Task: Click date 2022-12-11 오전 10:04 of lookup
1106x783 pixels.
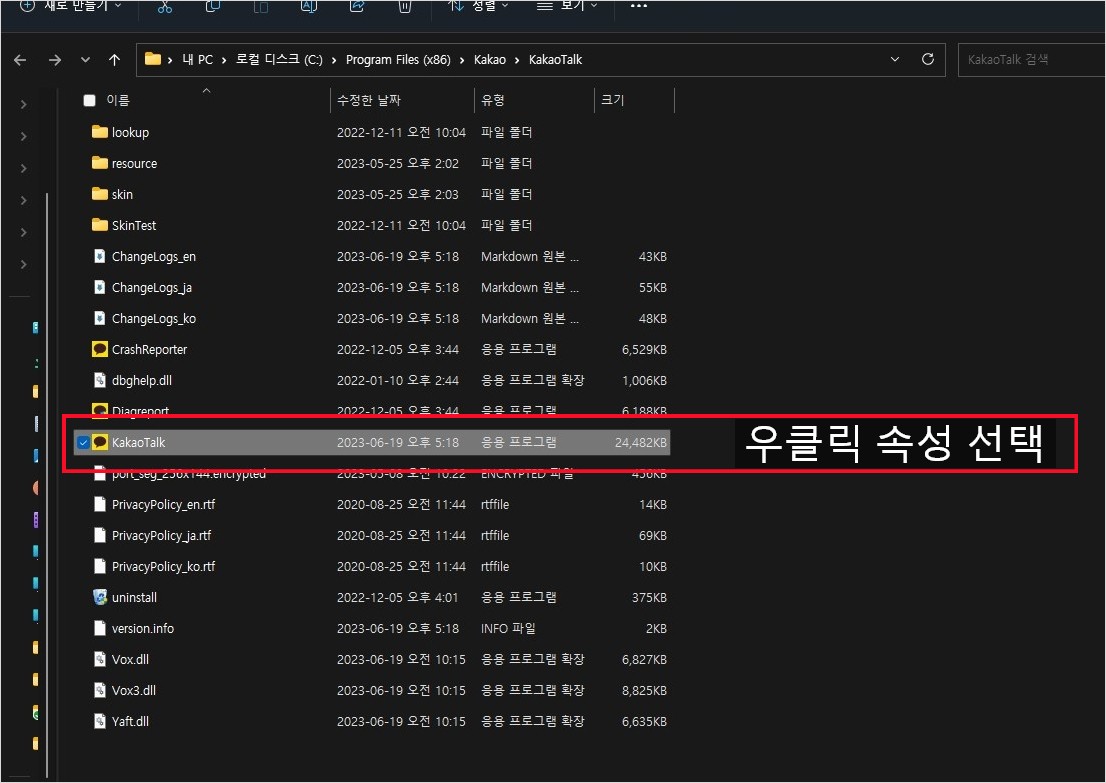Action: pyautogui.click(x=401, y=132)
